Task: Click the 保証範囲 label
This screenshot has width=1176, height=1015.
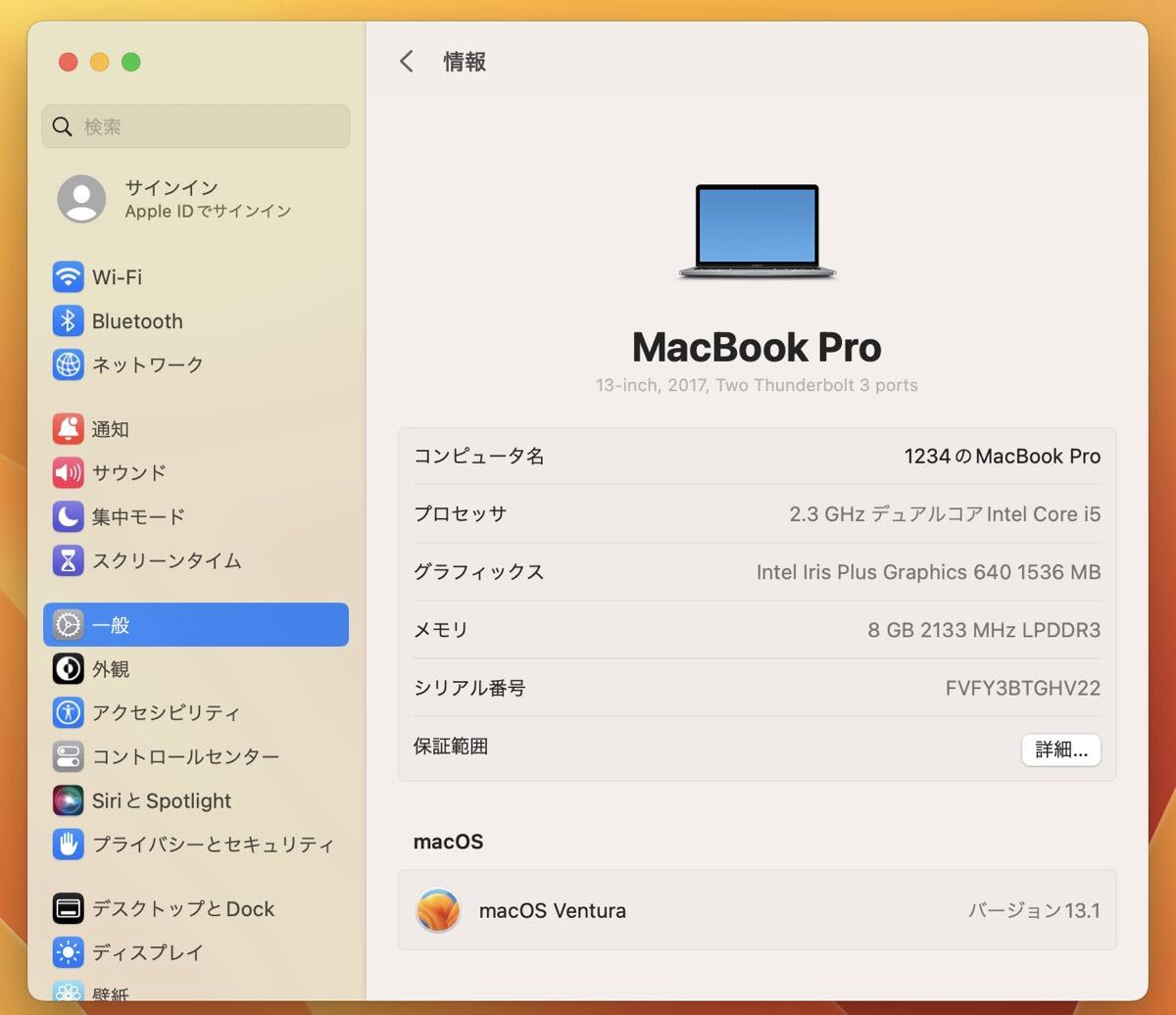Action: click(x=451, y=746)
